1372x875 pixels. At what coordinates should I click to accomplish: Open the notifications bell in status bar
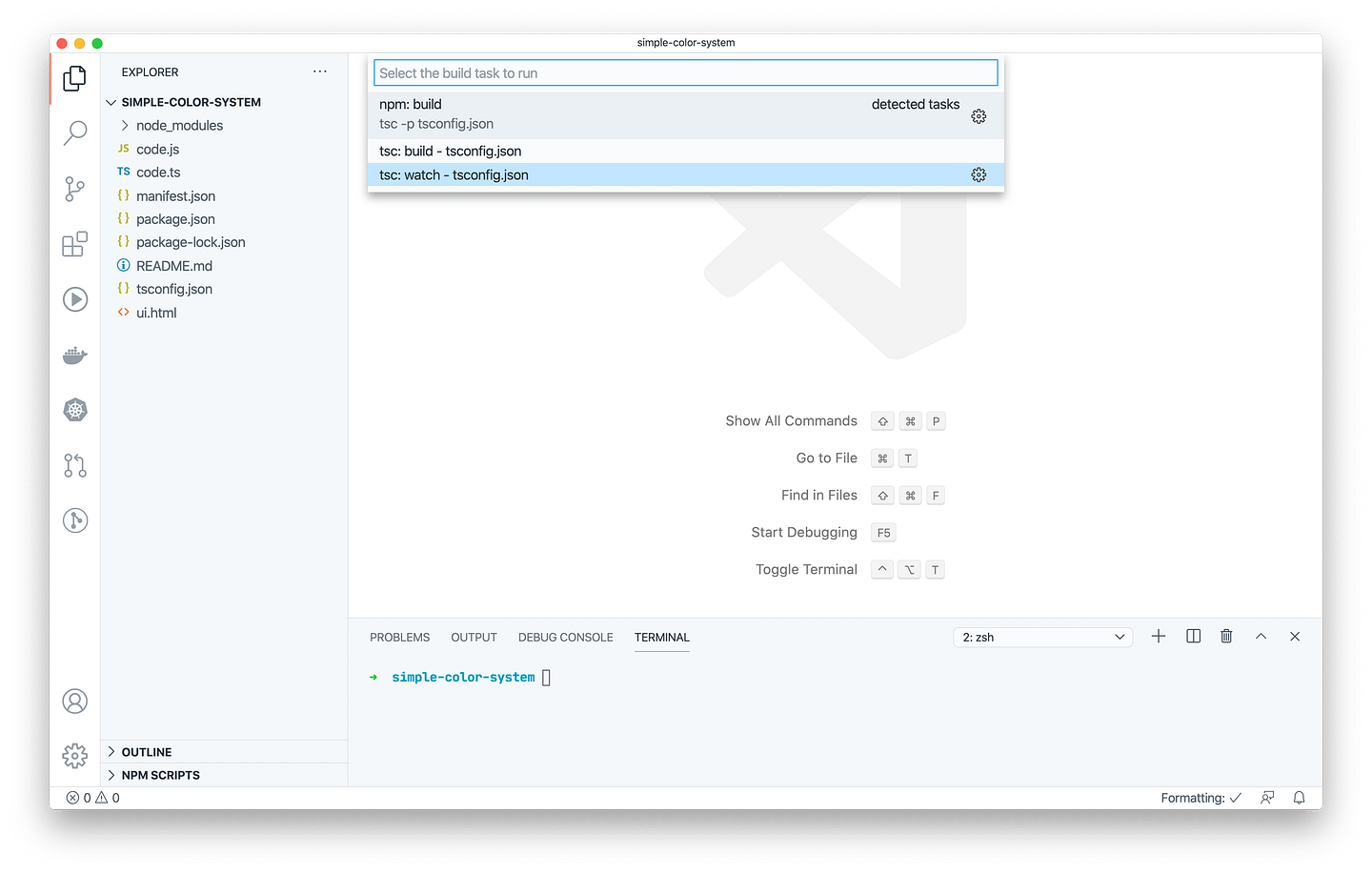point(1300,799)
